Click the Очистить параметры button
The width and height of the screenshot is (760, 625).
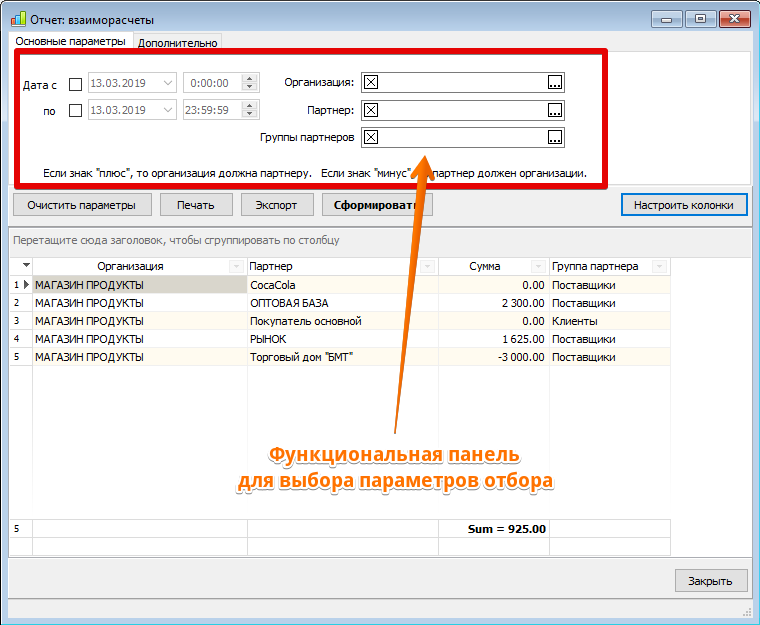pos(82,205)
